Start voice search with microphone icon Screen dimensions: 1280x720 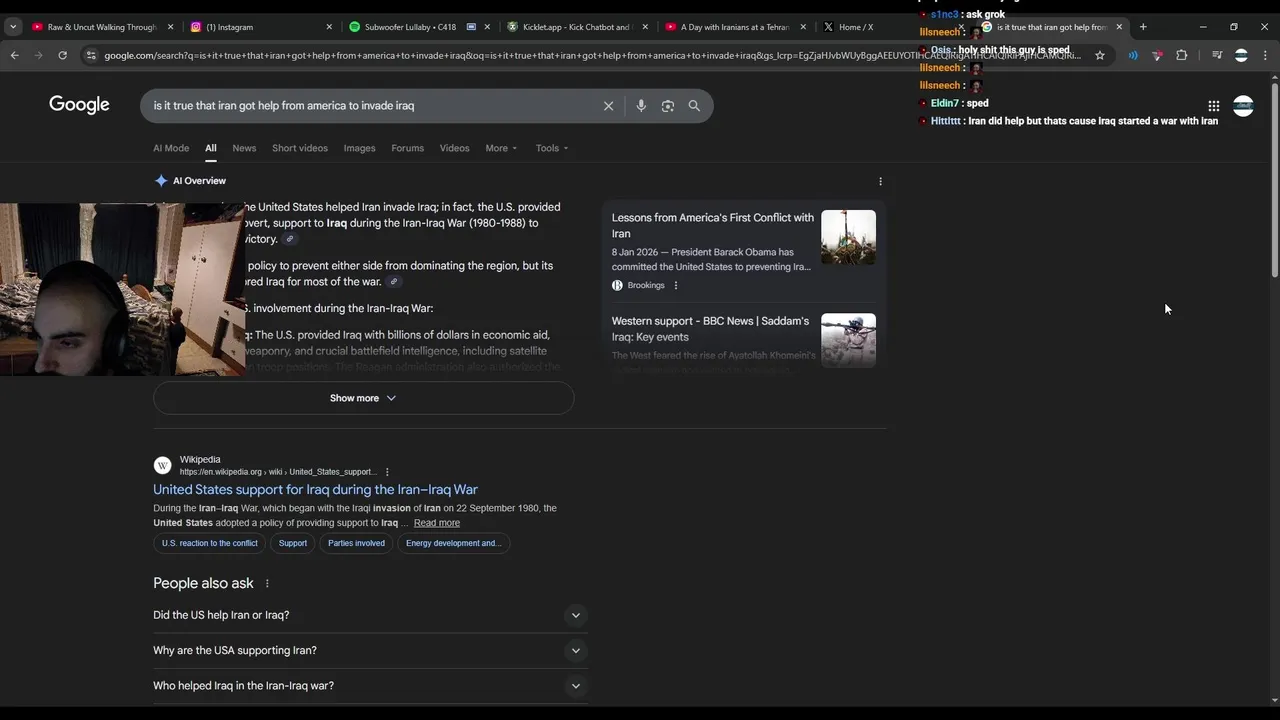(x=641, y=106)
